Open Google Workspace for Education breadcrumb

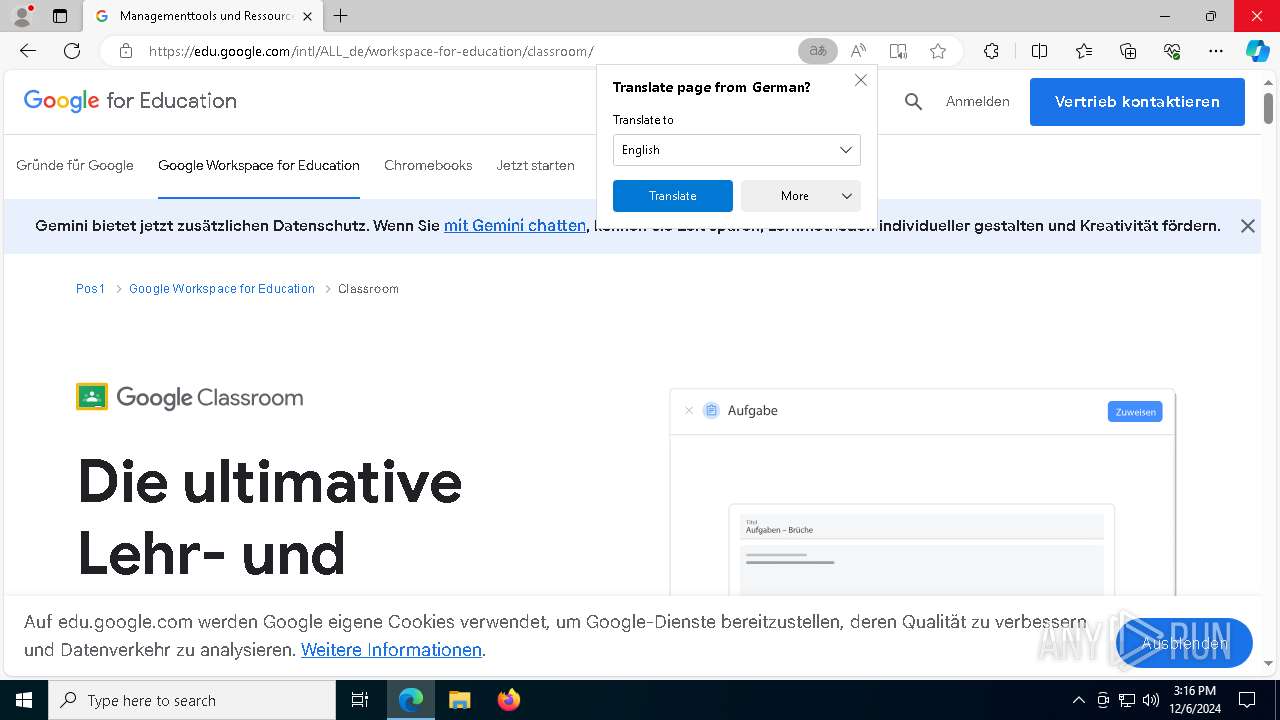tap(222, 288)
